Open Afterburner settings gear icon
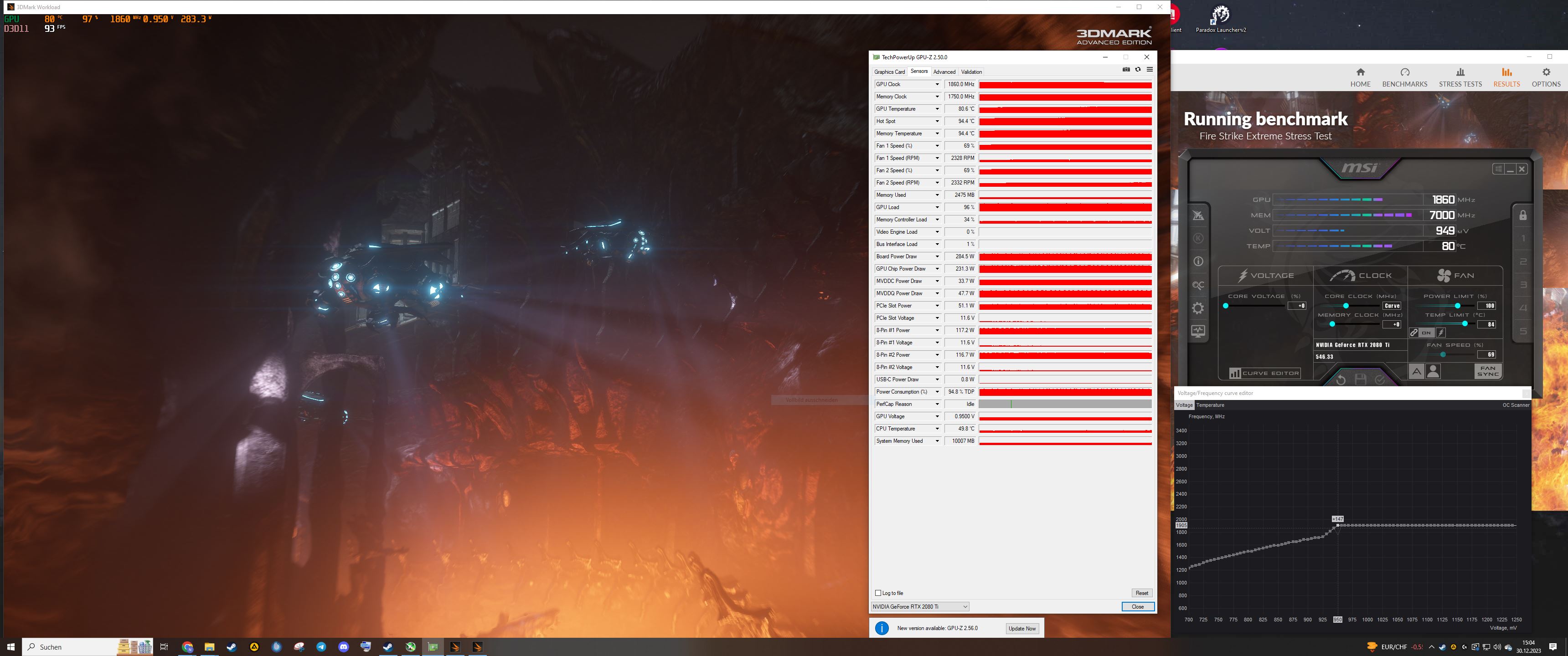 point(1198,308)
